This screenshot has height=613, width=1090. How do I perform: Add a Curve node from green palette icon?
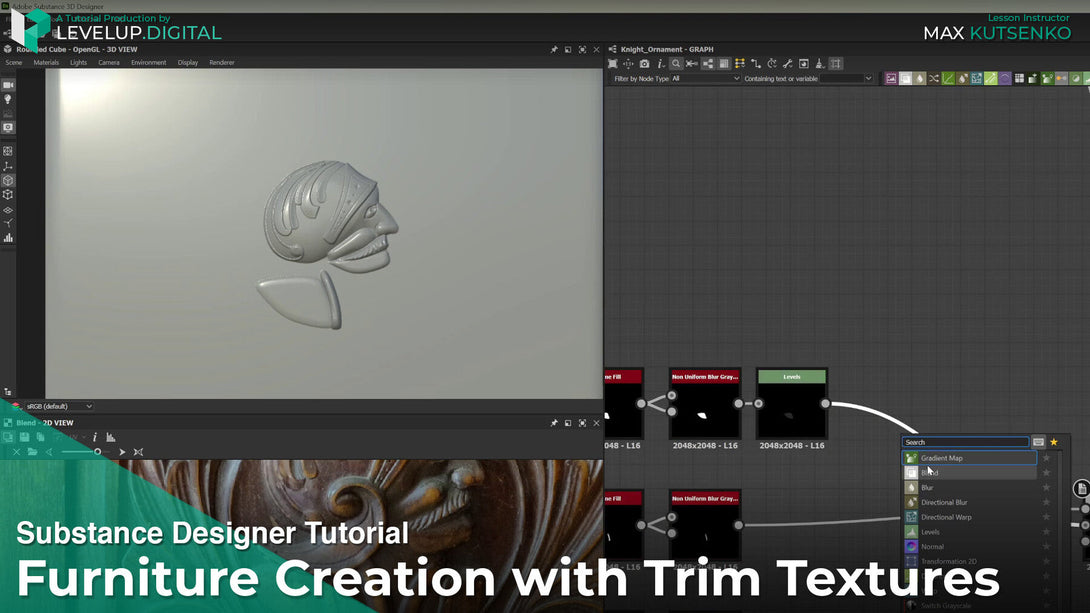[x=948, y=79]
